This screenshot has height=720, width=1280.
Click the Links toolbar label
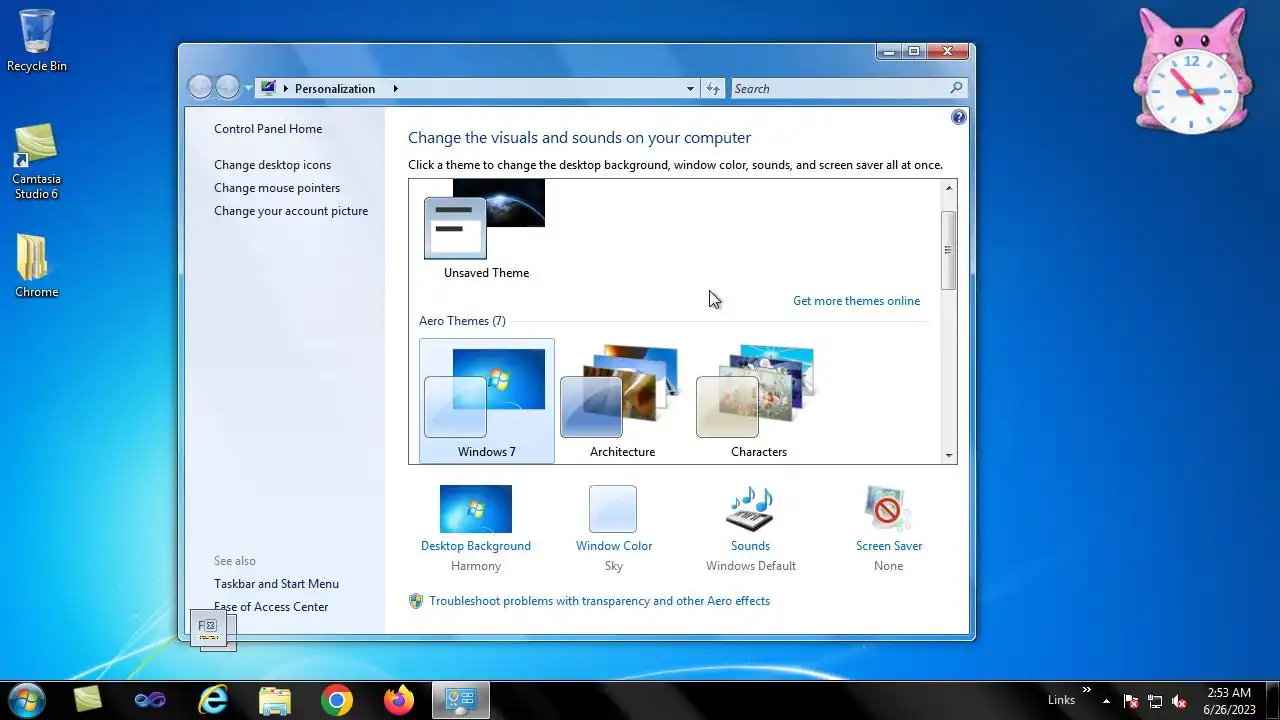coord(1061,700)
